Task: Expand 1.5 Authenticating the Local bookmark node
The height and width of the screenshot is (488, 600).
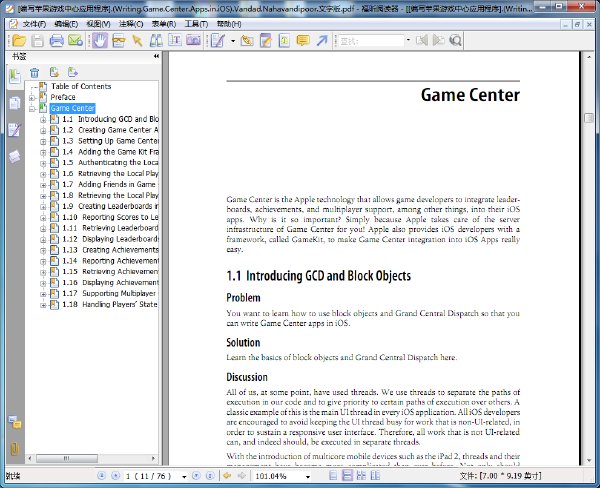Action: tap(43, 163)
